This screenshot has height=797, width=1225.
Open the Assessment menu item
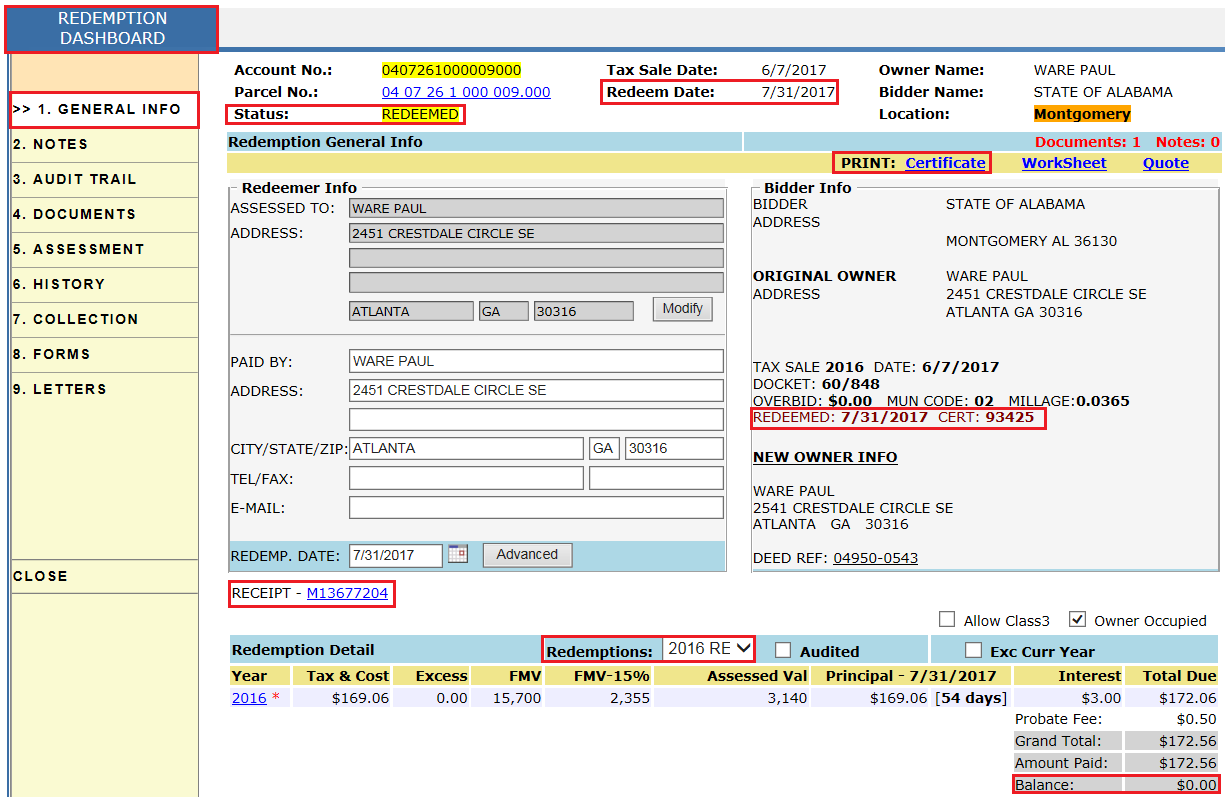[78, 249]
